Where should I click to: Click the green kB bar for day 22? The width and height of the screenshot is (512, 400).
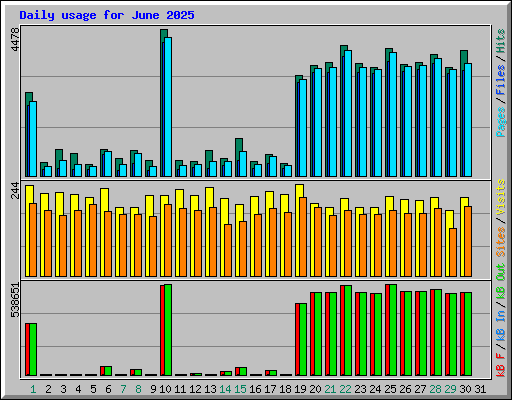click(348, 330)
